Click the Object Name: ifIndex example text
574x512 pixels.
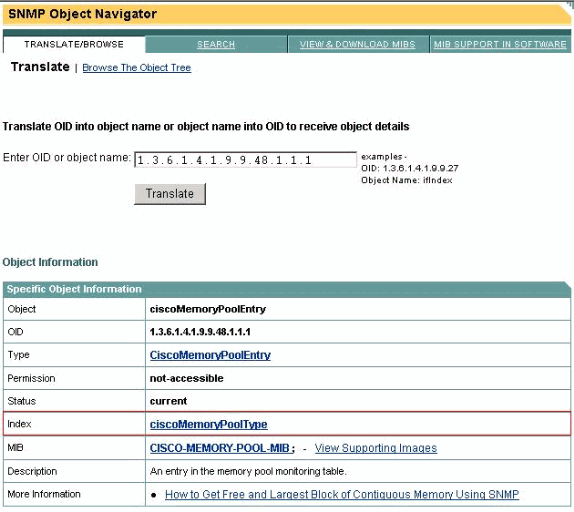point(407,180)
